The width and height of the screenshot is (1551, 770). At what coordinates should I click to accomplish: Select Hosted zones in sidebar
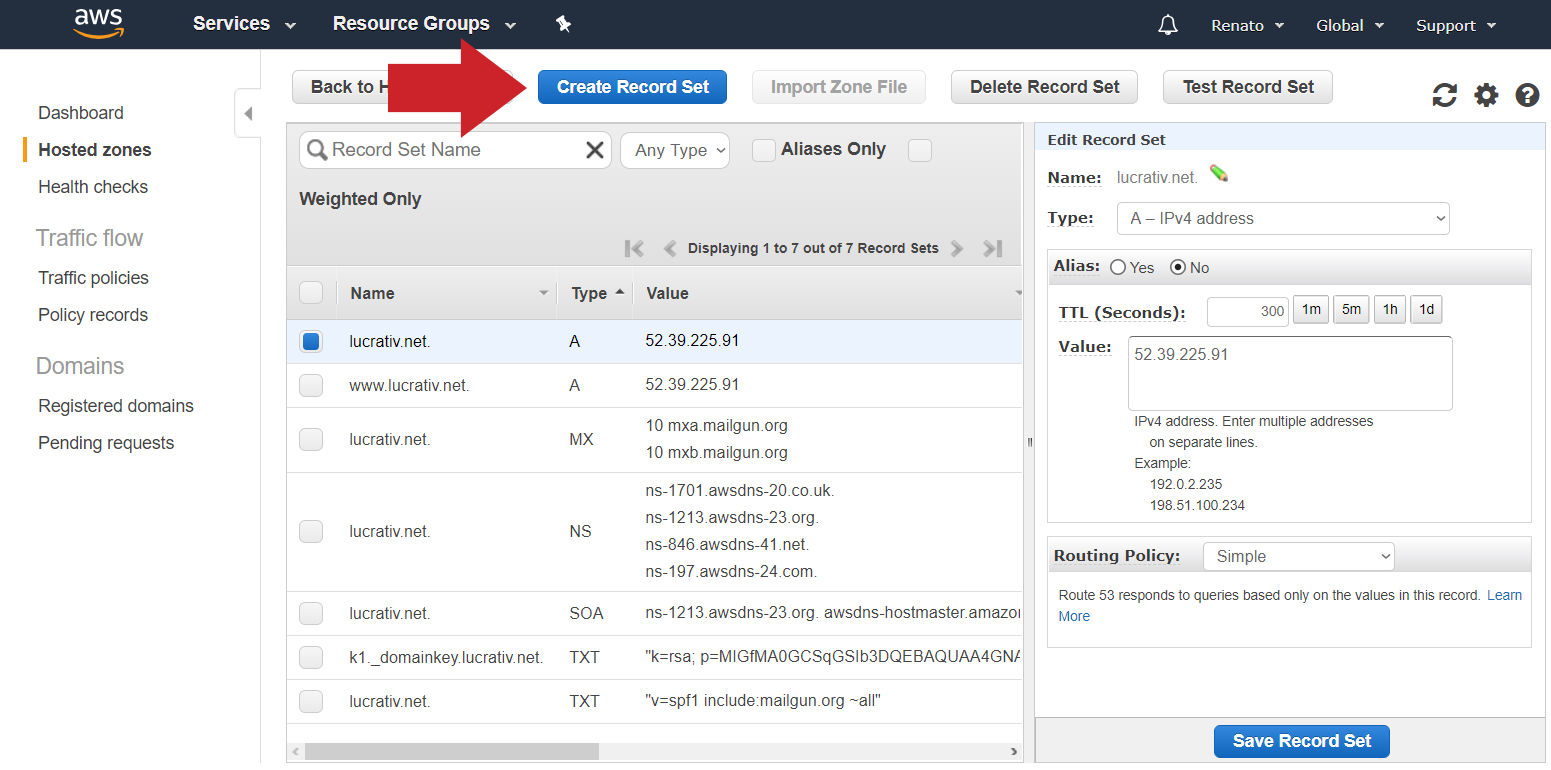click(95, 150)
